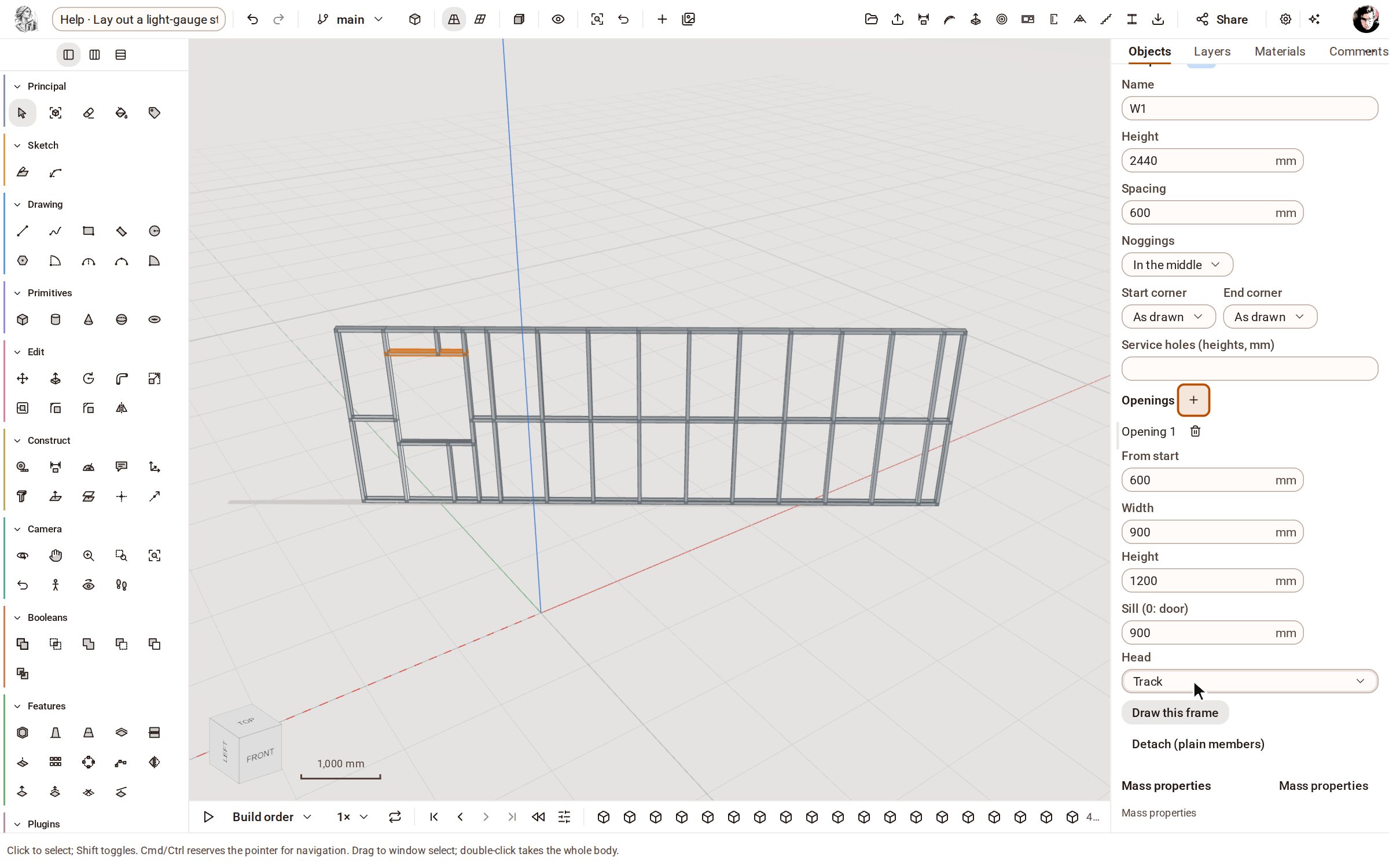Toggle parallel projection view
This screenshot has height=868, width=1389.
(480, 19)
